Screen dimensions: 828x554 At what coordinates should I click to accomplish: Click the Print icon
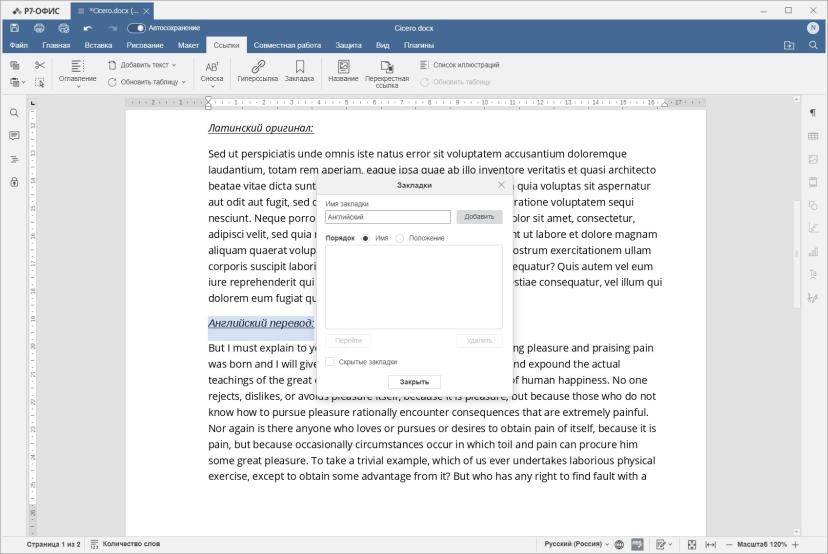coord(39,28)
